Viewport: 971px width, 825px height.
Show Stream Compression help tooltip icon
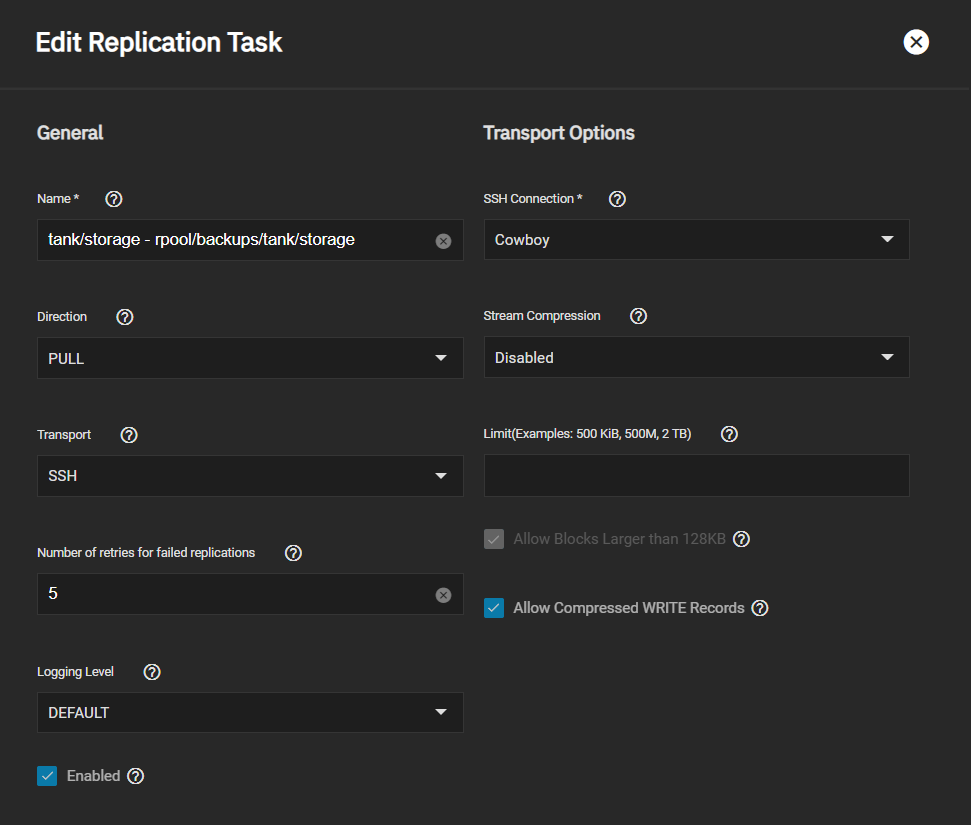639,316
